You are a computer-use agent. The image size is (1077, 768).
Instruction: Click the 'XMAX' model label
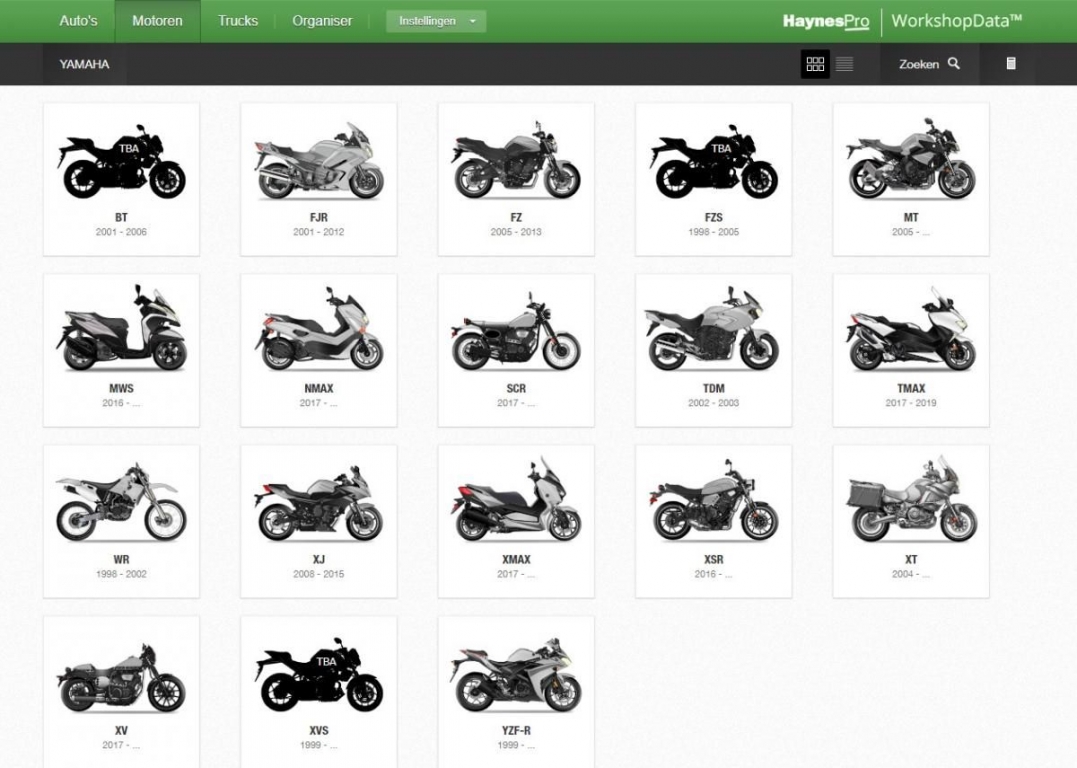[x=516, y=559]
